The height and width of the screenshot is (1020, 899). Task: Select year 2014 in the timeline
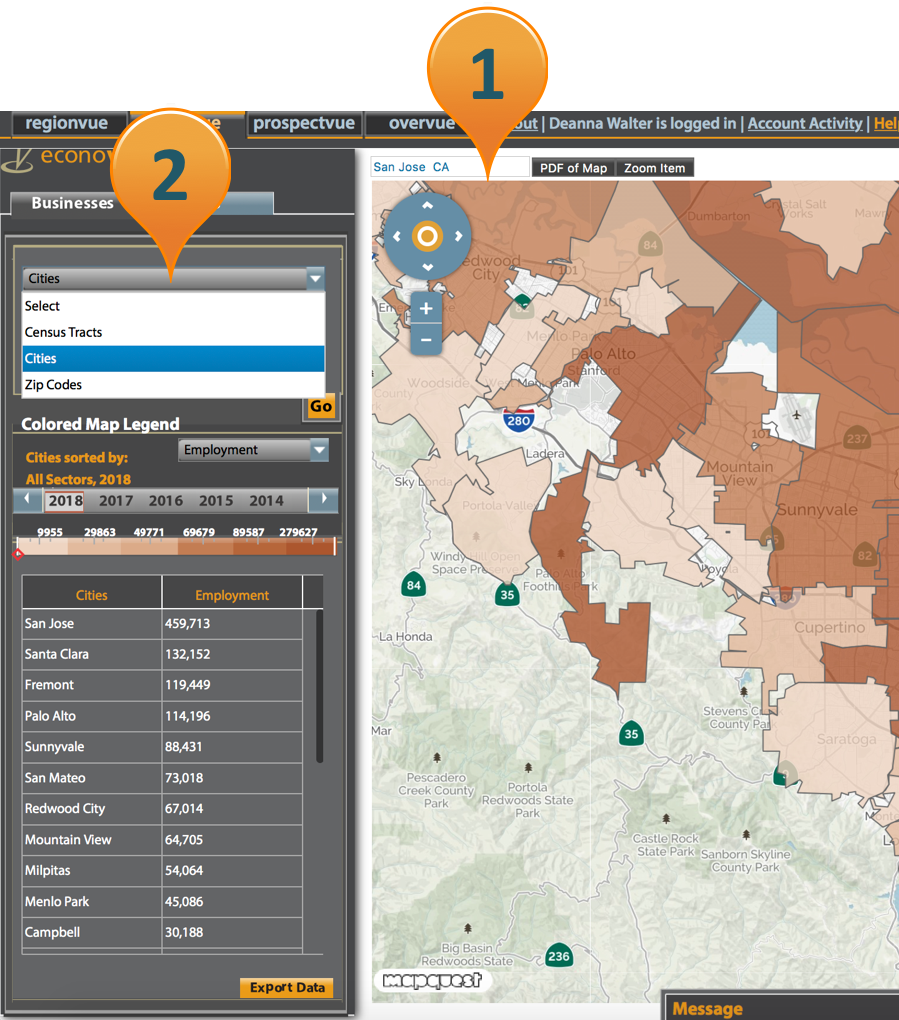266,501
